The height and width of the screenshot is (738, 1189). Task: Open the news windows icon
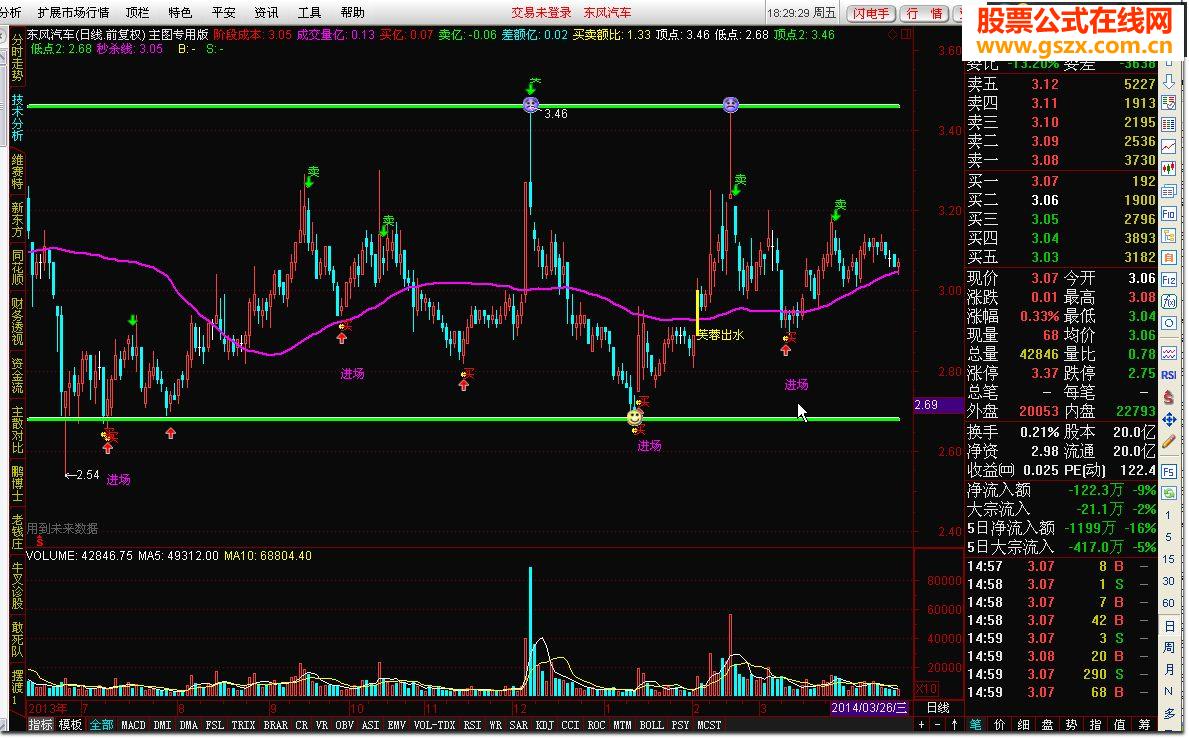1169,191
